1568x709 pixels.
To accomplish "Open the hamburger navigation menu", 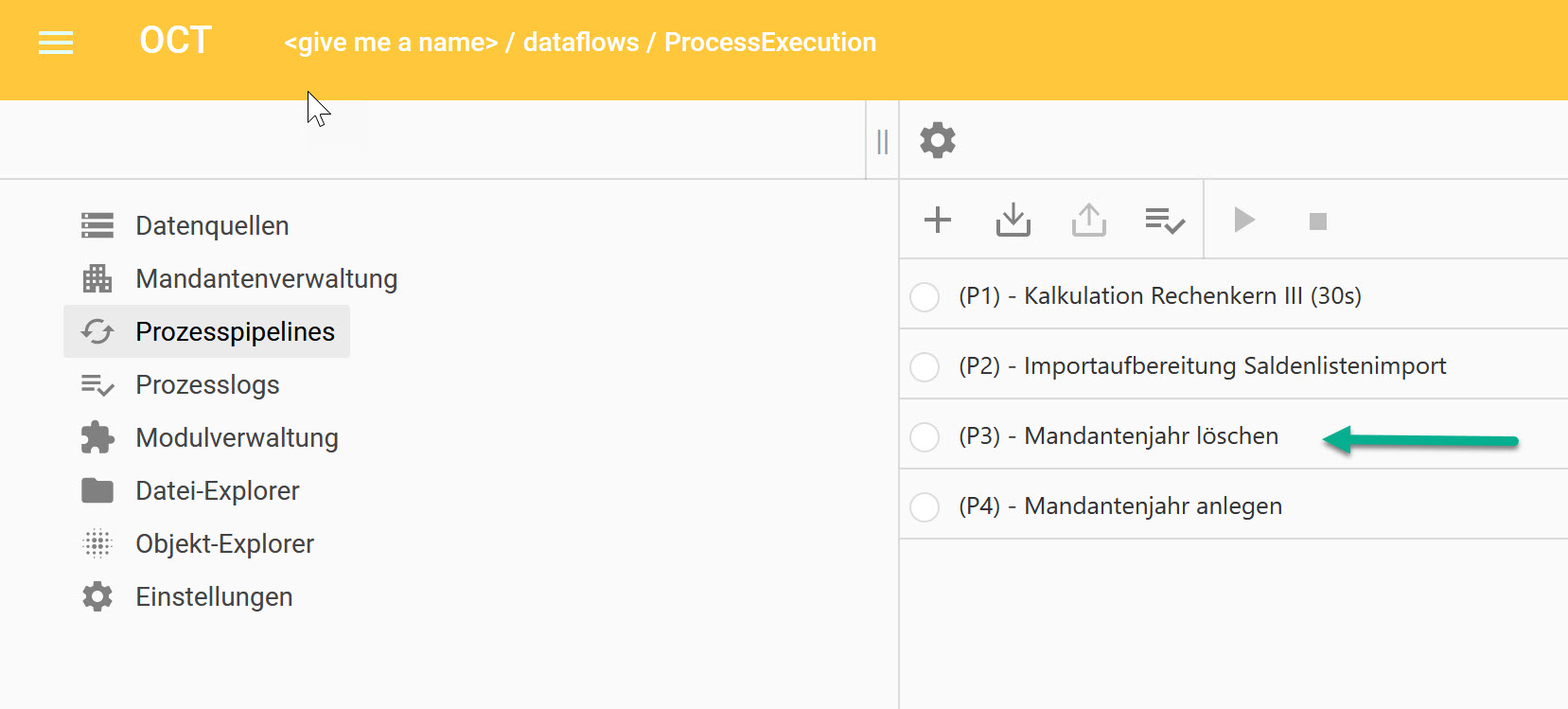I will (56, 43).
